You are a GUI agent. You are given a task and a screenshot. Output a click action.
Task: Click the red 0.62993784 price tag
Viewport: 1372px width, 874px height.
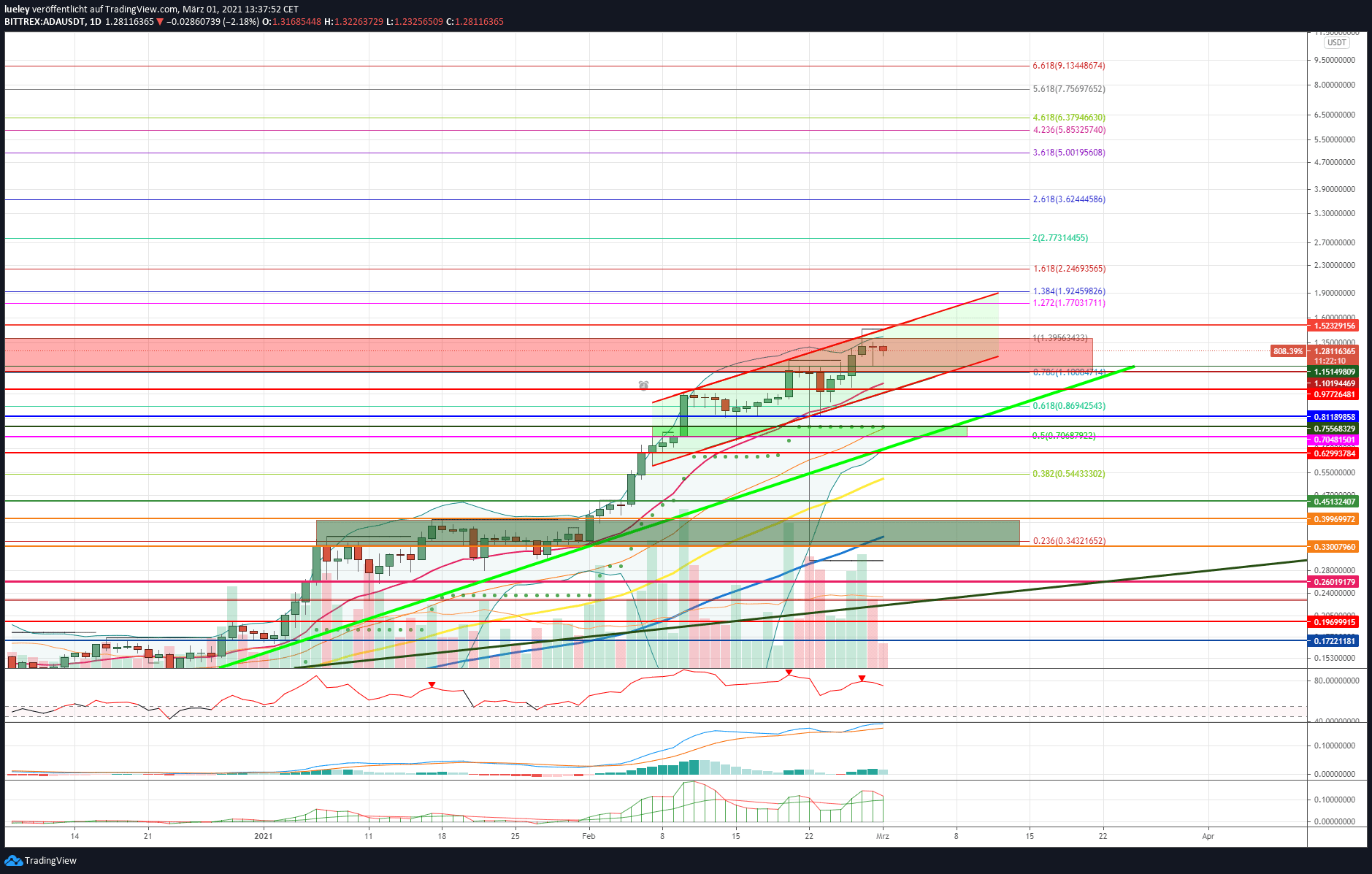(x=1335, y=453)
